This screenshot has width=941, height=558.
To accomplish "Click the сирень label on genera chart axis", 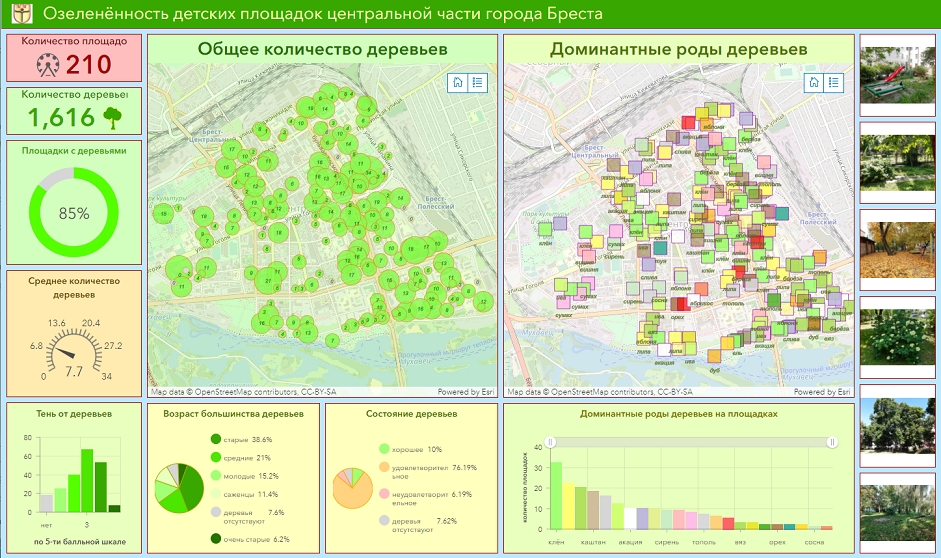I will 667,542.
